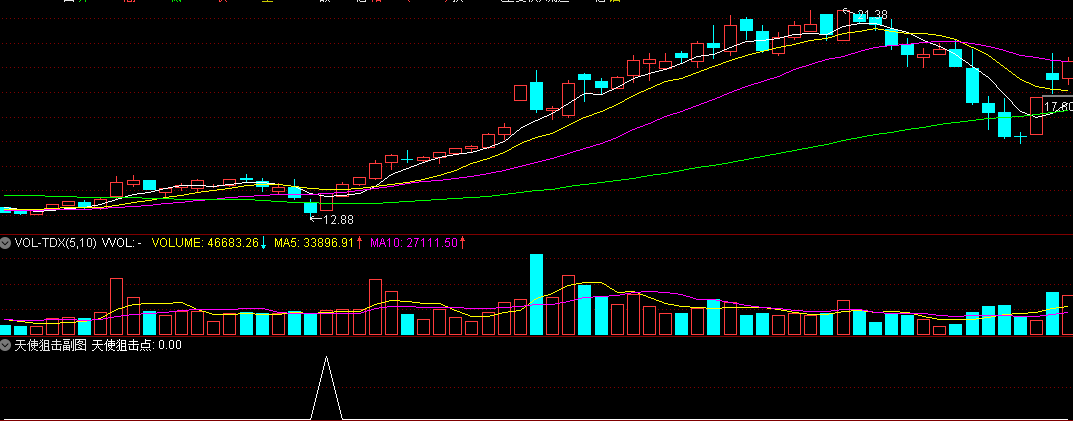Click the 天使狙击点 signal spike peak
This screenshot has height=421, width=1073.
[326, 358]
